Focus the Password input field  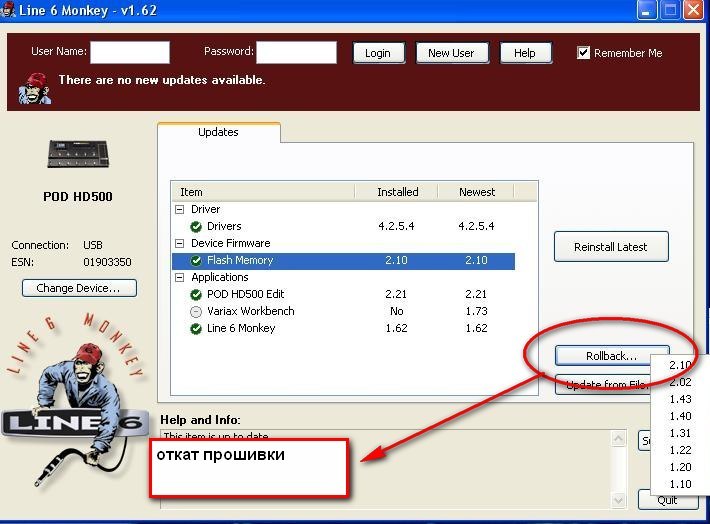tap(297, 52)
